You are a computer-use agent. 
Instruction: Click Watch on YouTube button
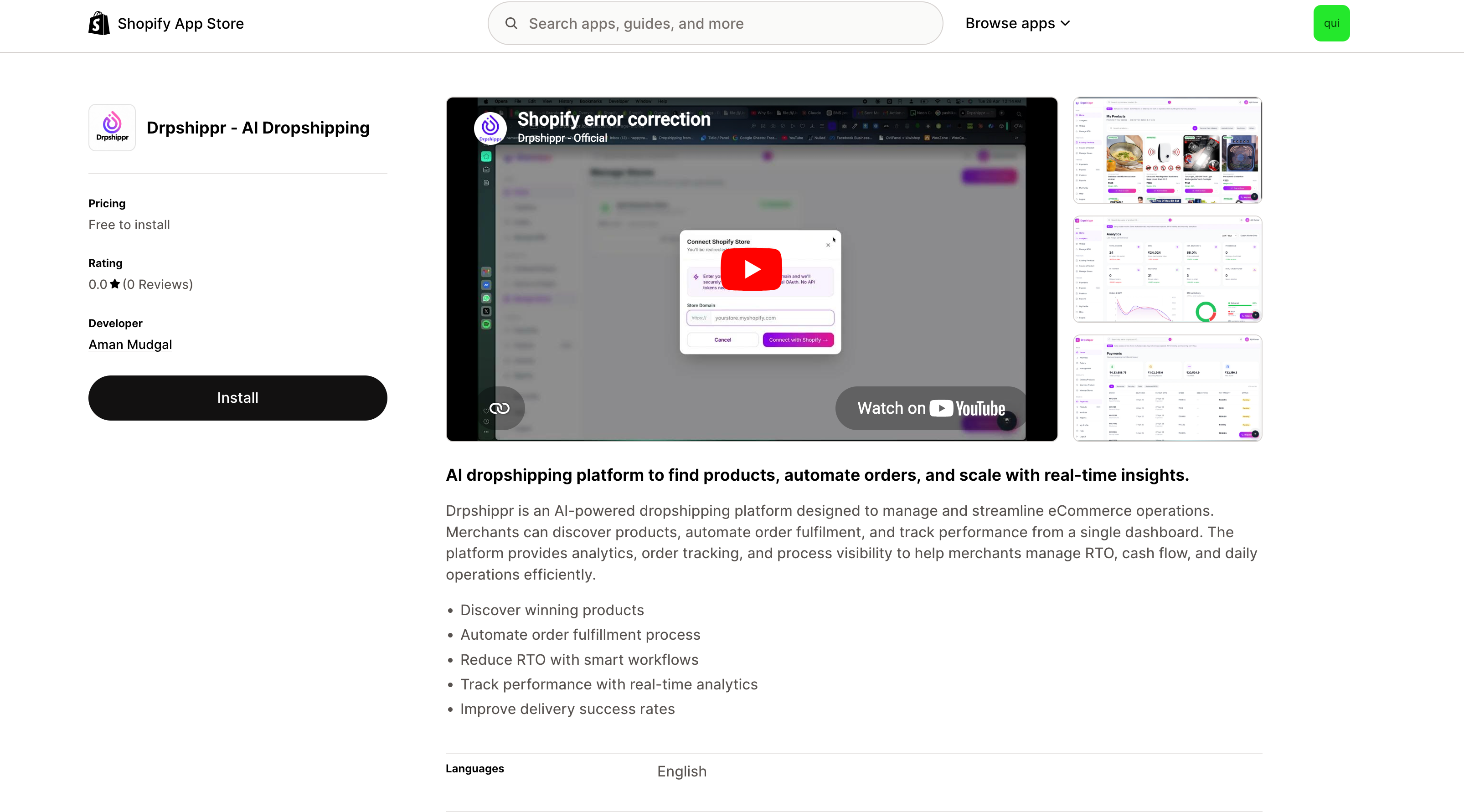(931, 408)
